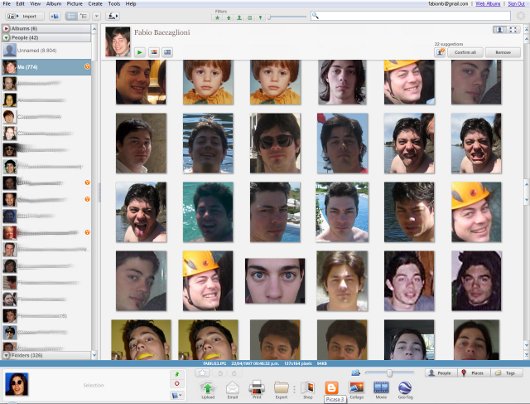Show full-photo thumbnail view
Screen dimensions: 530x404
pos(513,30)
